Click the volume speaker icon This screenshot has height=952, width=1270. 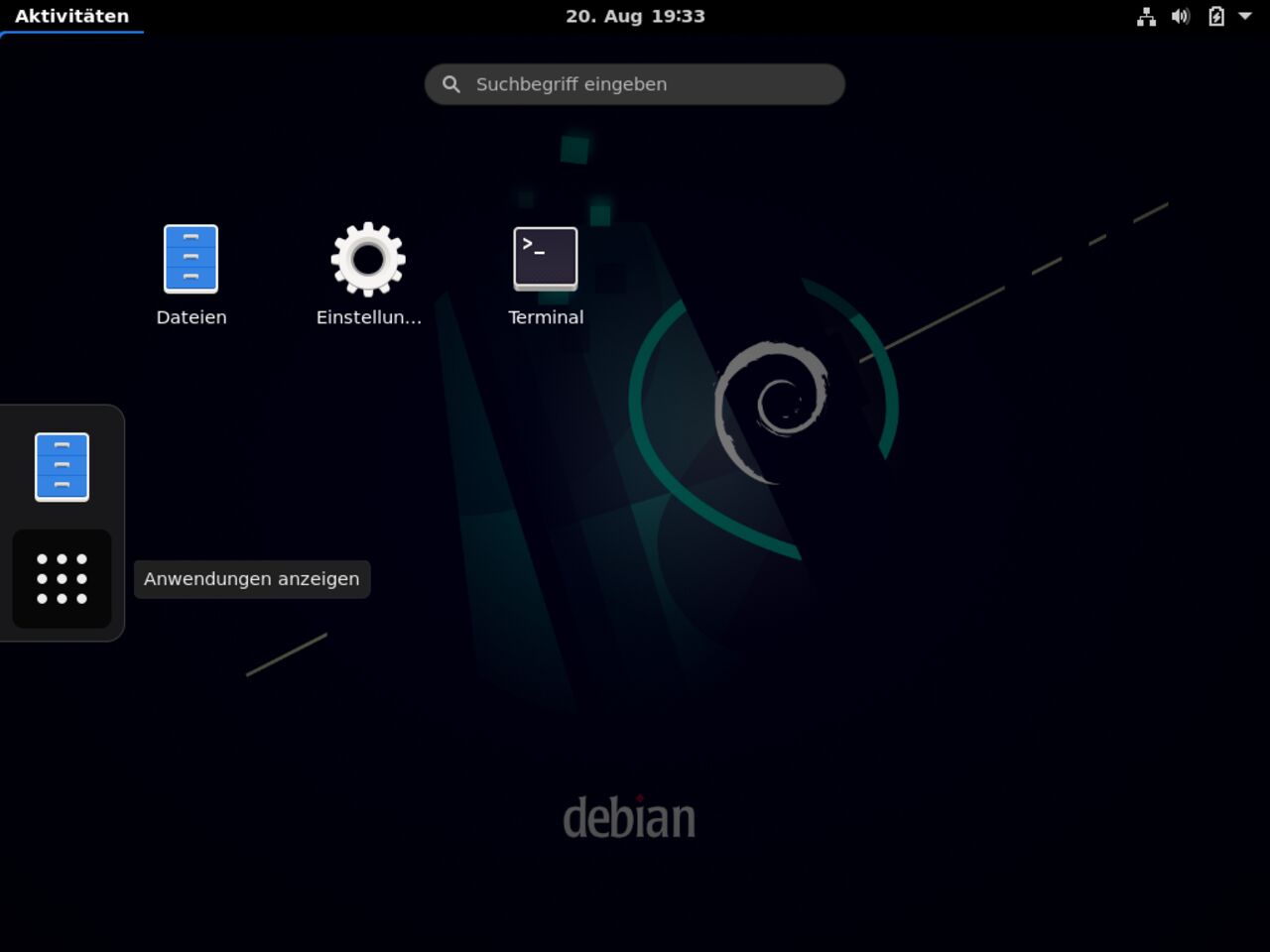click(x=1181, y=16)
